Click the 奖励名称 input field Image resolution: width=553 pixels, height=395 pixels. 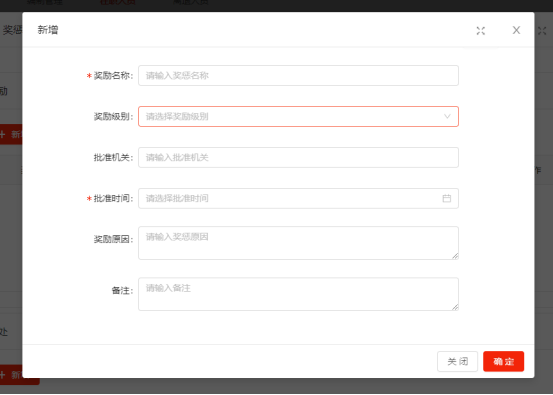pyautogui.click(x=298, y=75)
